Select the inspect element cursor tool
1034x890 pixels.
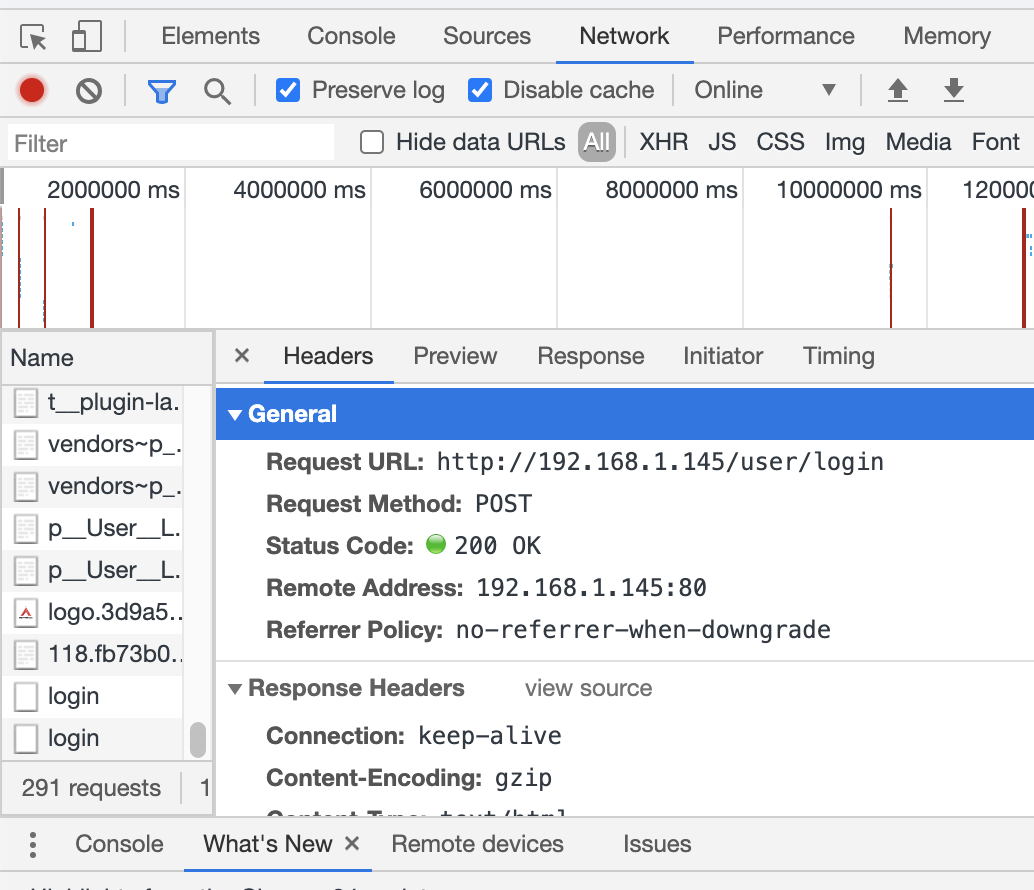click(30, 34)
